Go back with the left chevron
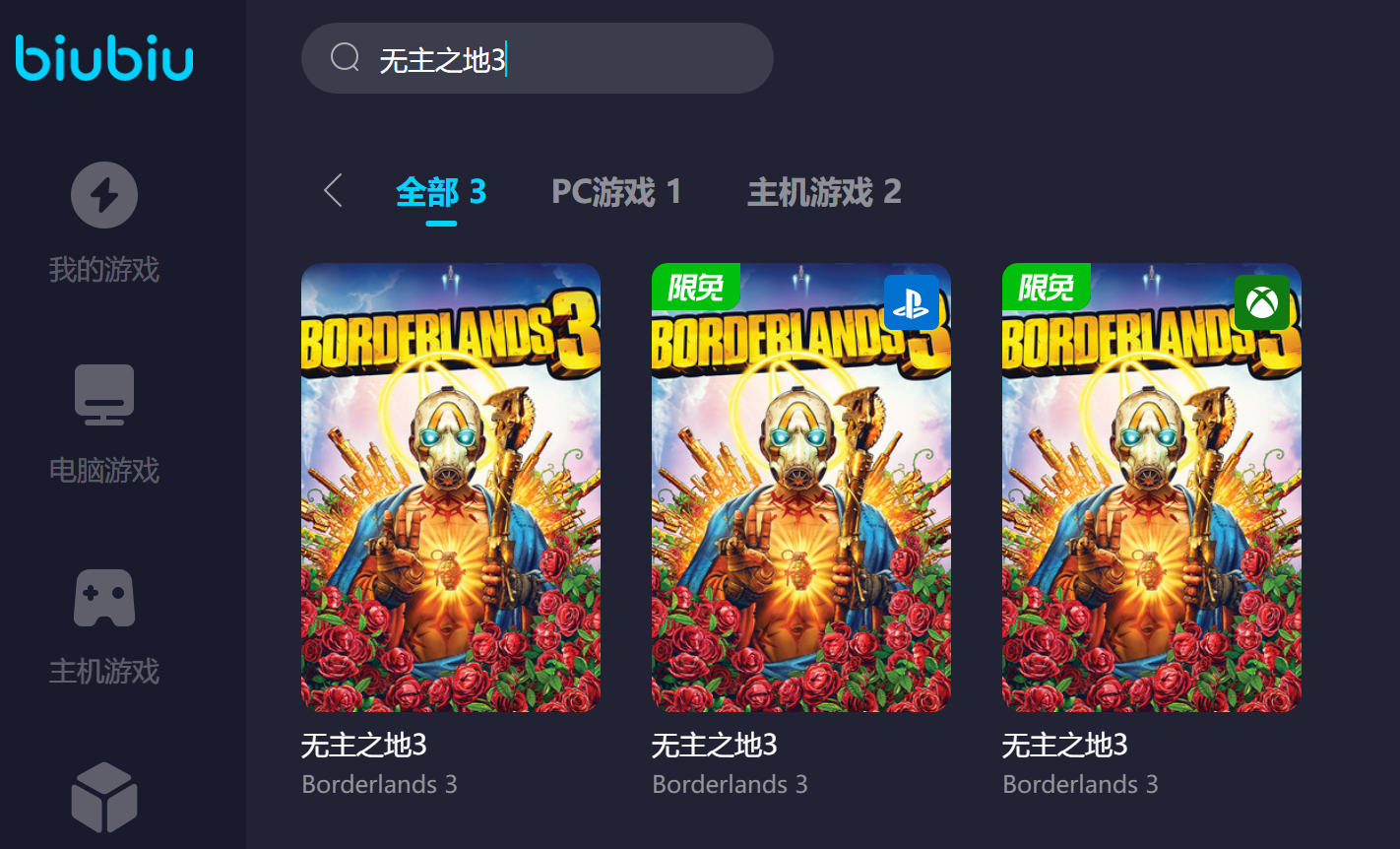The height and width of the screenshot is (849, 1400). point(333,191)
